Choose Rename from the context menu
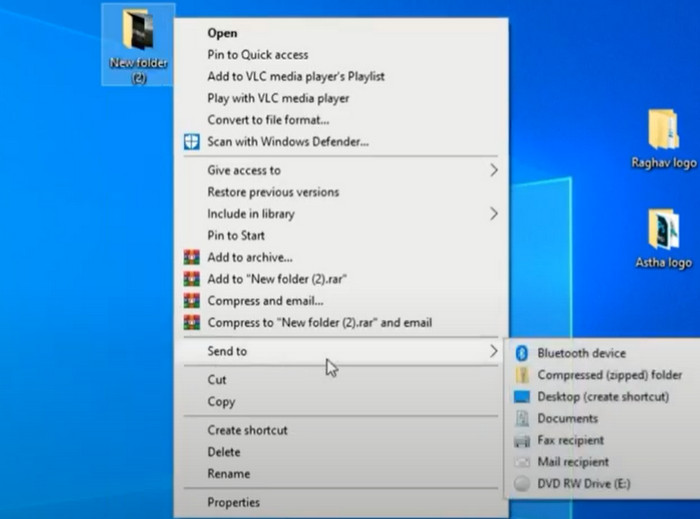 click(341, 473)
